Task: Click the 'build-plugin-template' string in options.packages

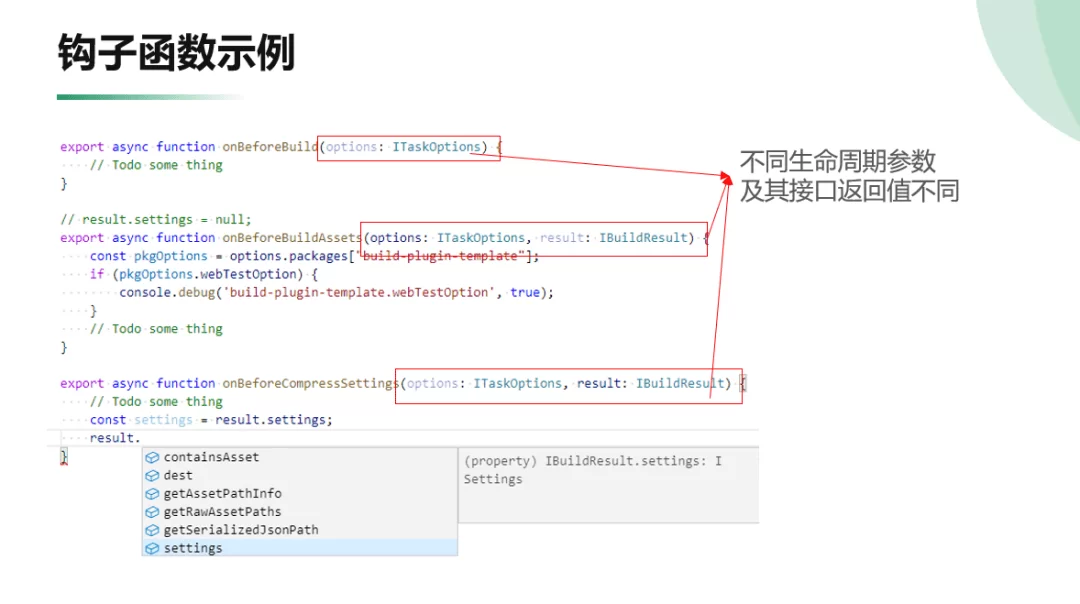Action: click(x=446, y=256)
